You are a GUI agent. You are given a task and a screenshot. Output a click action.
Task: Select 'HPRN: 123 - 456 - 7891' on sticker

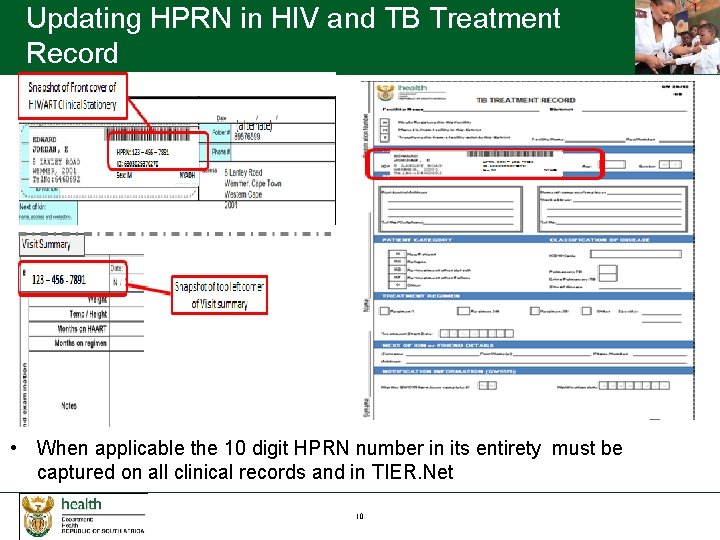[x=142, y=152]
